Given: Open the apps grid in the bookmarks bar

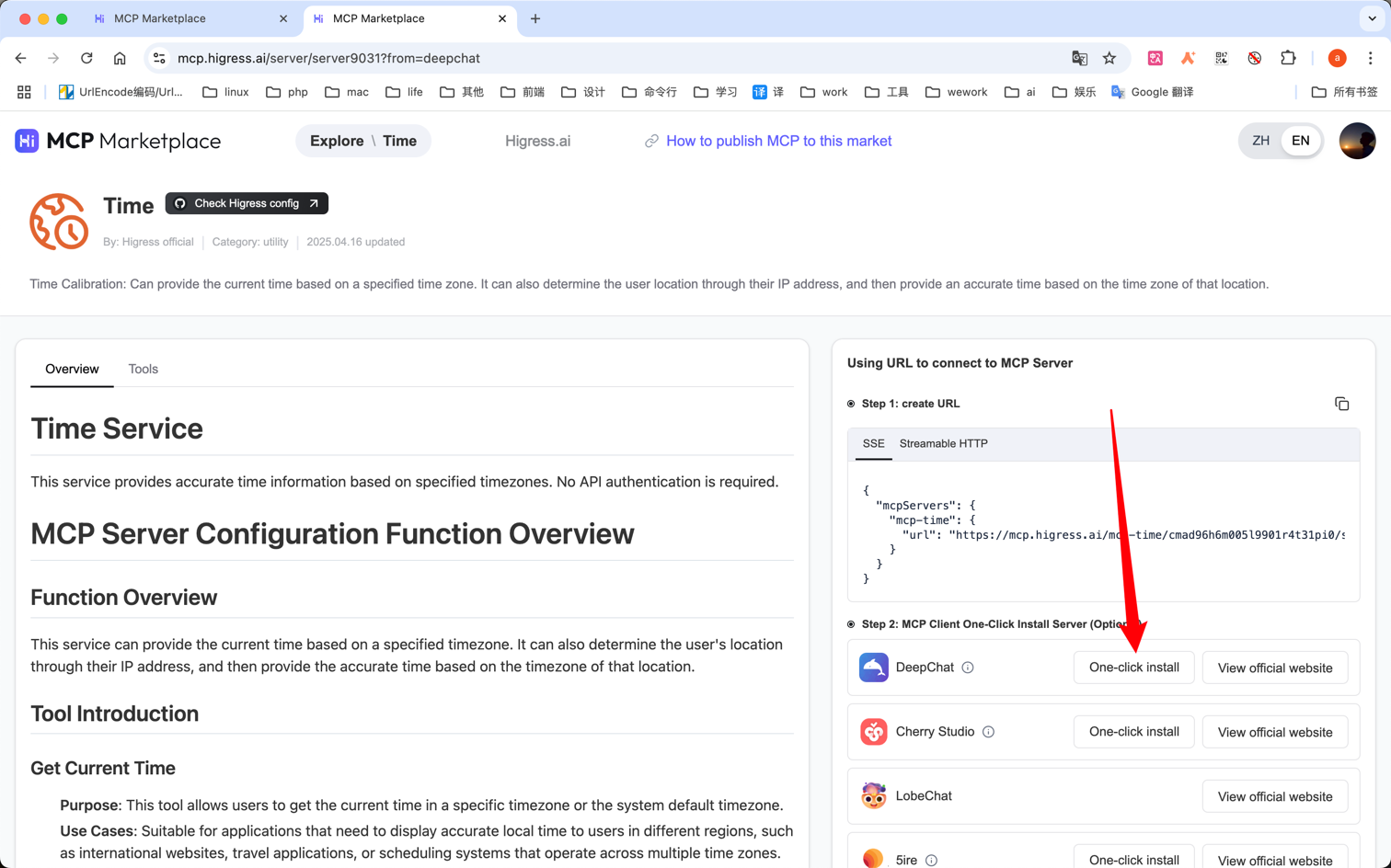Looking at the screenshot, I should tap(24, 92).
